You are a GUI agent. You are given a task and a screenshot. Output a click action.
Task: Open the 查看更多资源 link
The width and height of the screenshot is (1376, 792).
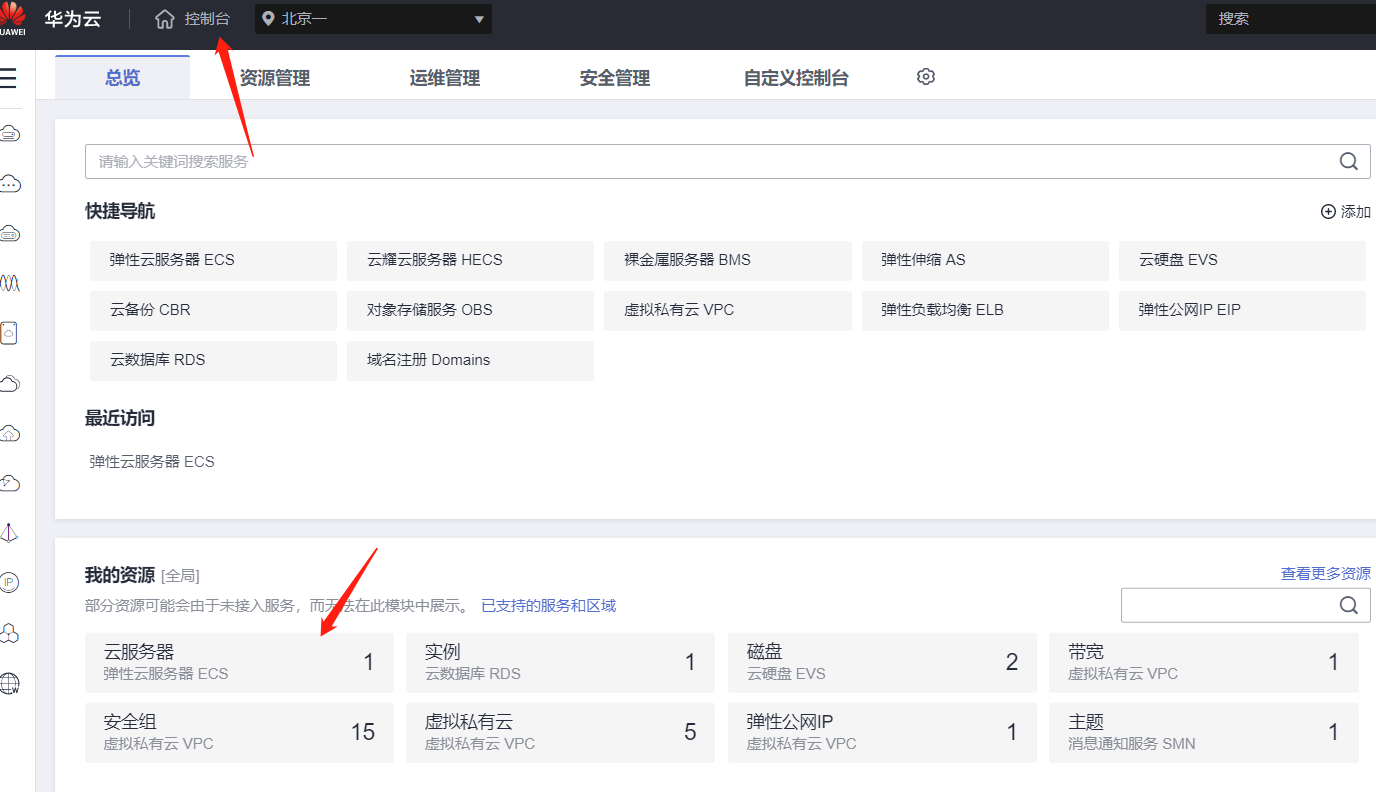[1326, 574]
